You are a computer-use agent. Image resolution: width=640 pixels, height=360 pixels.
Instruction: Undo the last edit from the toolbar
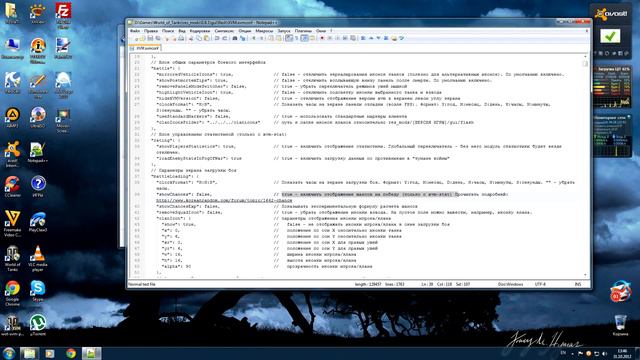[x=217, y=38]
